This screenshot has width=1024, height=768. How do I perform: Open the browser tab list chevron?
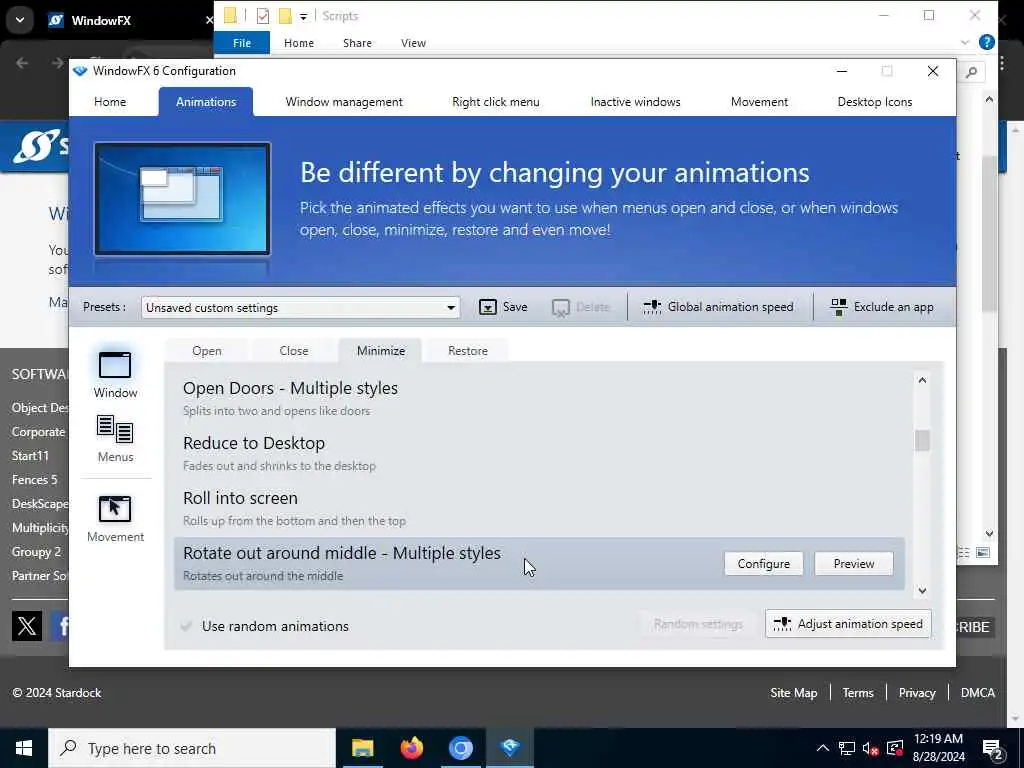(20, 20)
